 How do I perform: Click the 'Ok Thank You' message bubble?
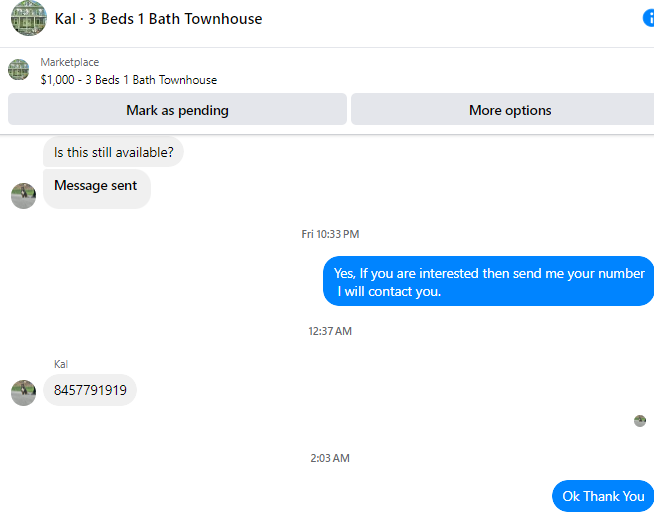click(603, 496)
